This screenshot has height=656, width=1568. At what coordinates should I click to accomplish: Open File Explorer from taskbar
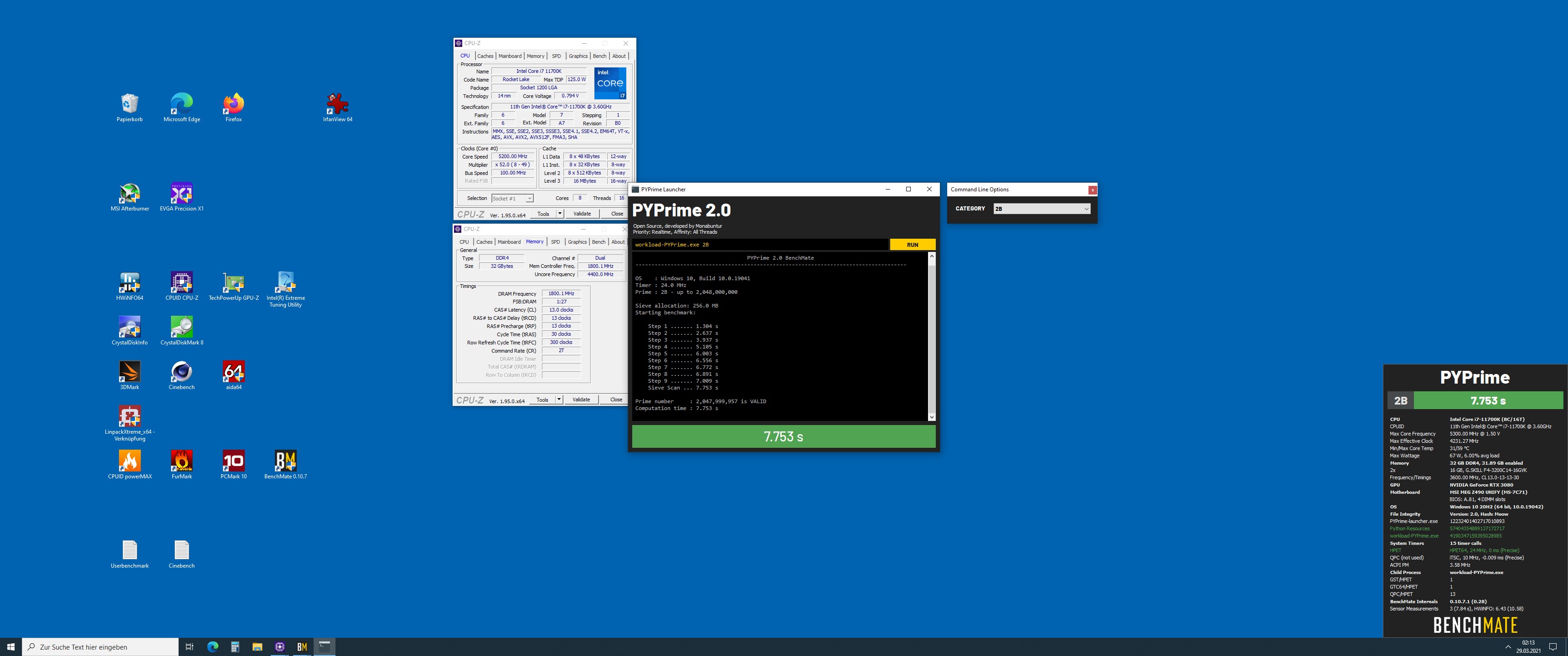point(257,647)
